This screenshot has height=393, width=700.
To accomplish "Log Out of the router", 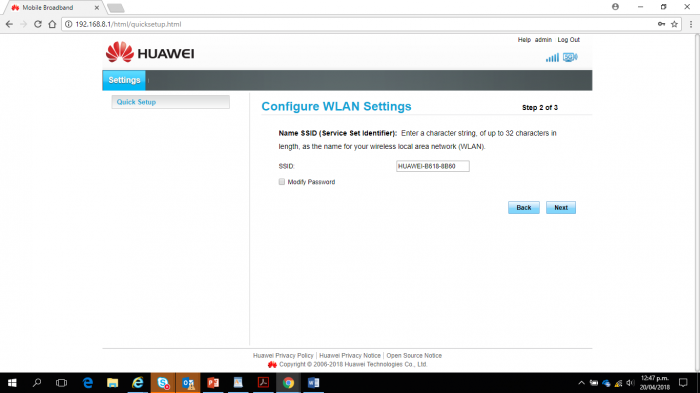I will click(x=568, y=40).
